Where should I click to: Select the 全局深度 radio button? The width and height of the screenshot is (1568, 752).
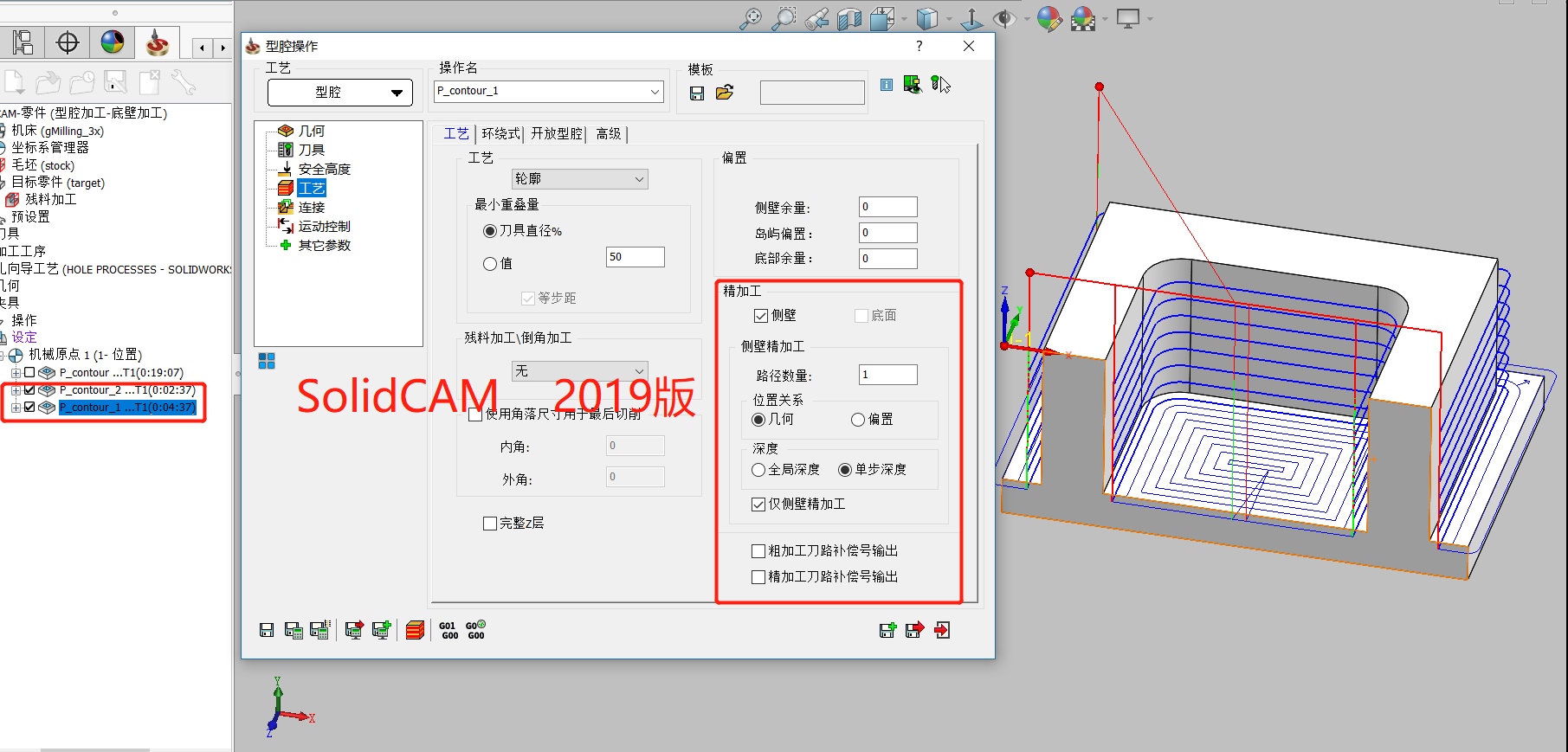pyautogui.click(x=758, y=470)
